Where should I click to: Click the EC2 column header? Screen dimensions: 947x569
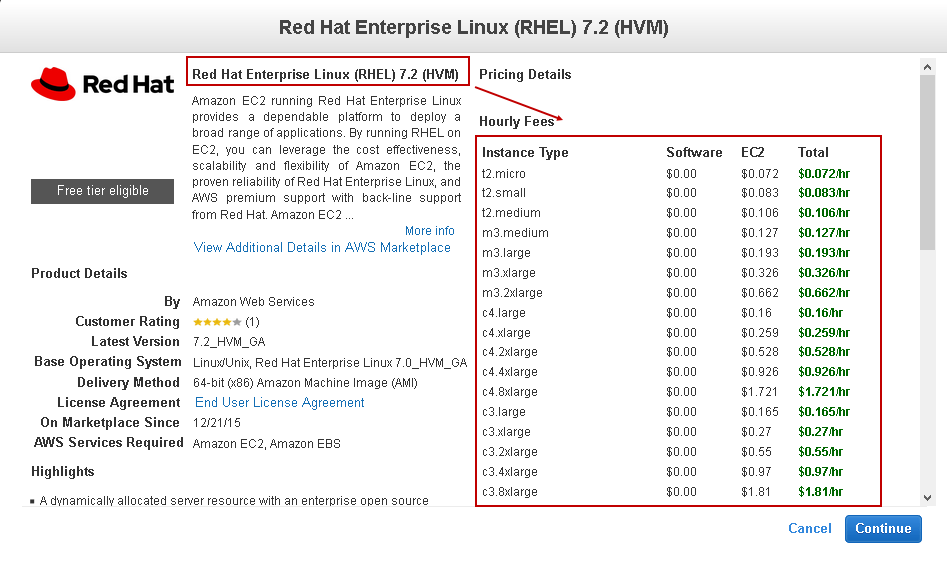[753, 153]
